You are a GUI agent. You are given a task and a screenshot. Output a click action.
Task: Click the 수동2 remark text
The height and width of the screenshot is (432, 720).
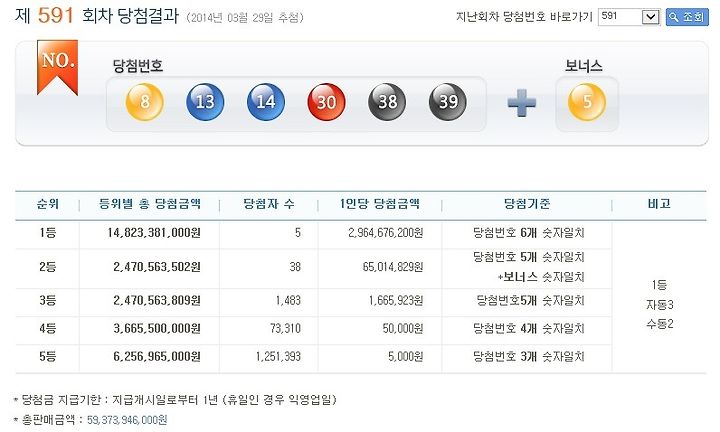click(x=659, y=324)
